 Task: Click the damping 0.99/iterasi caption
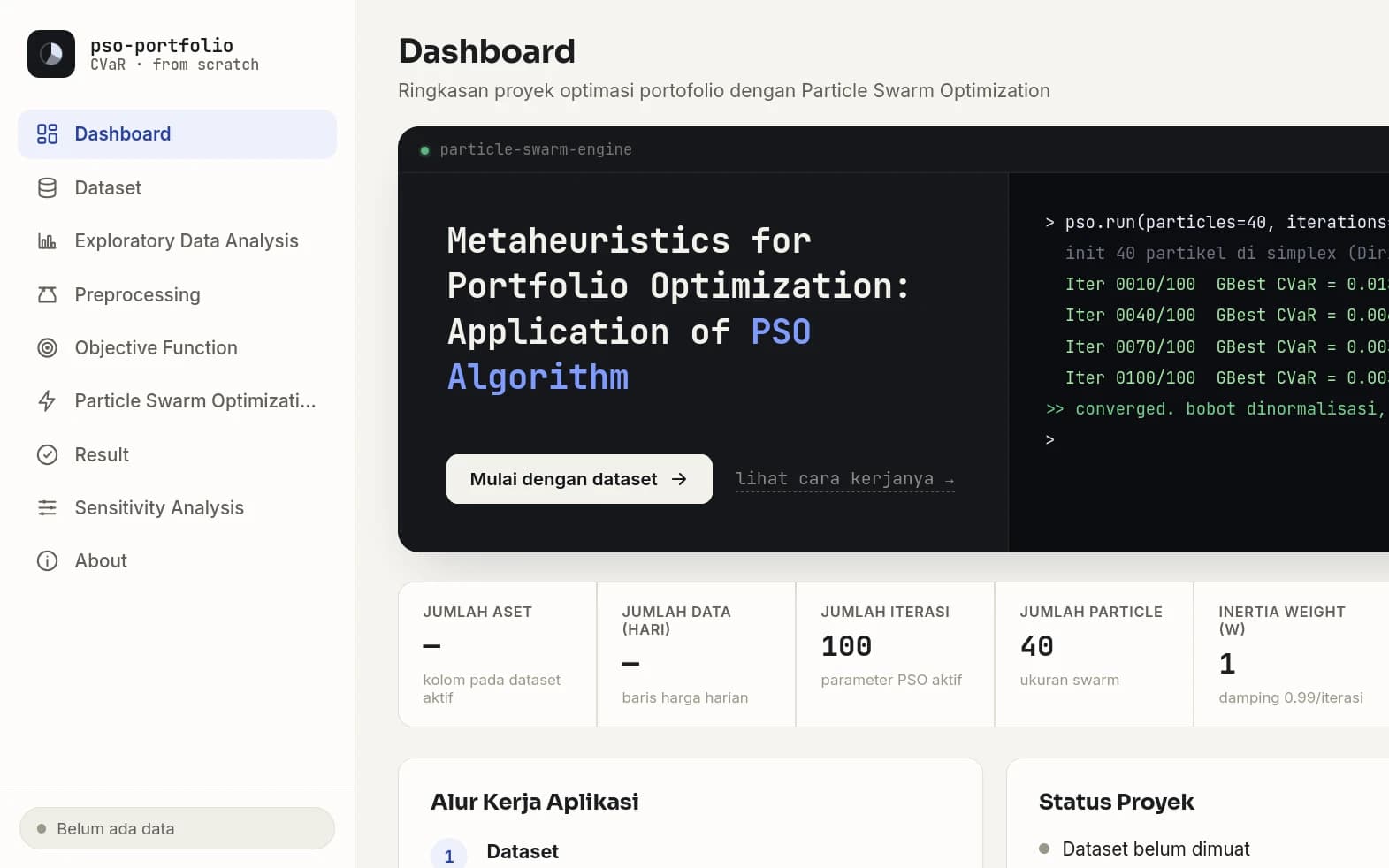(1291, 697)
